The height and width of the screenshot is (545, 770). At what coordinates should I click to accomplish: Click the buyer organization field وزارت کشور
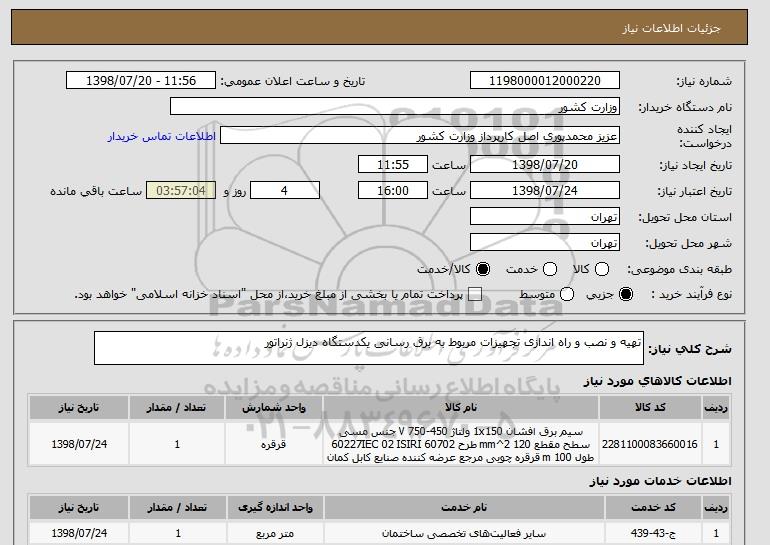[395, 107]
